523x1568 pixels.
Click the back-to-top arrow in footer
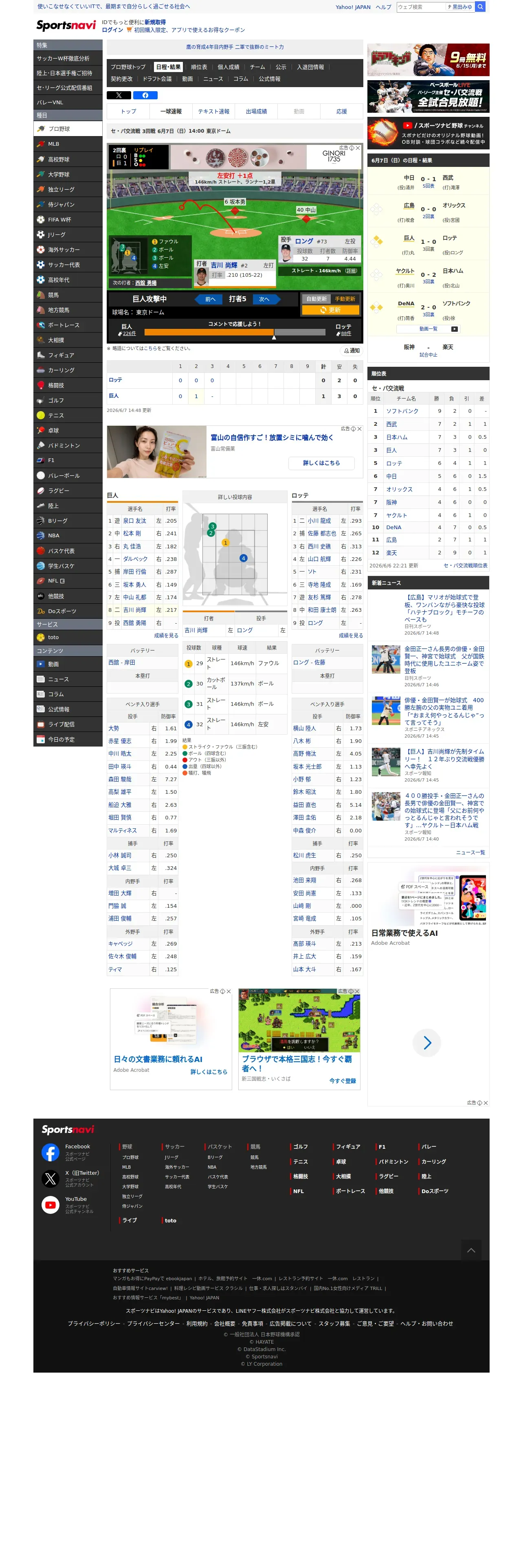pos(470,1250)
